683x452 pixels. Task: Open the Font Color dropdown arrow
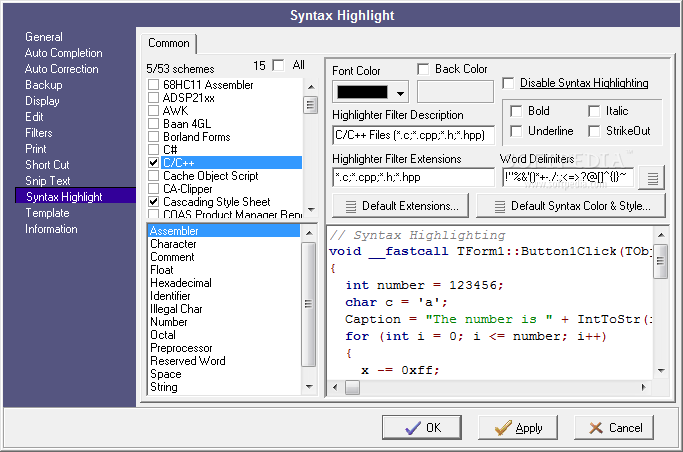click(400, 93)
